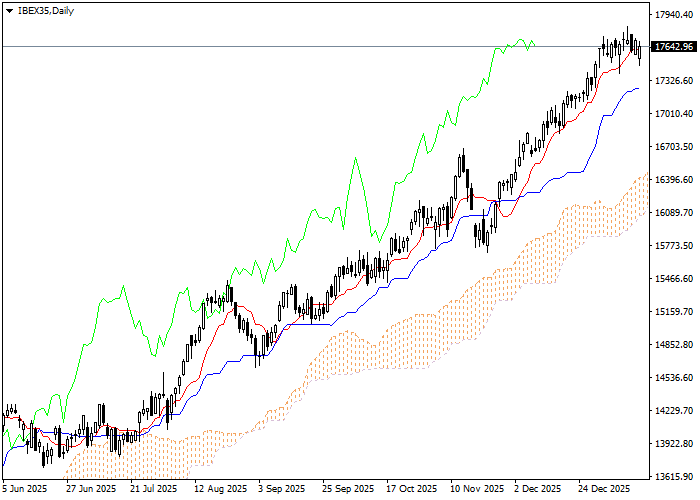Click the 17010.40 price axis label
Image resolution: width=700 pixels, height=500 pixels.
673,114
